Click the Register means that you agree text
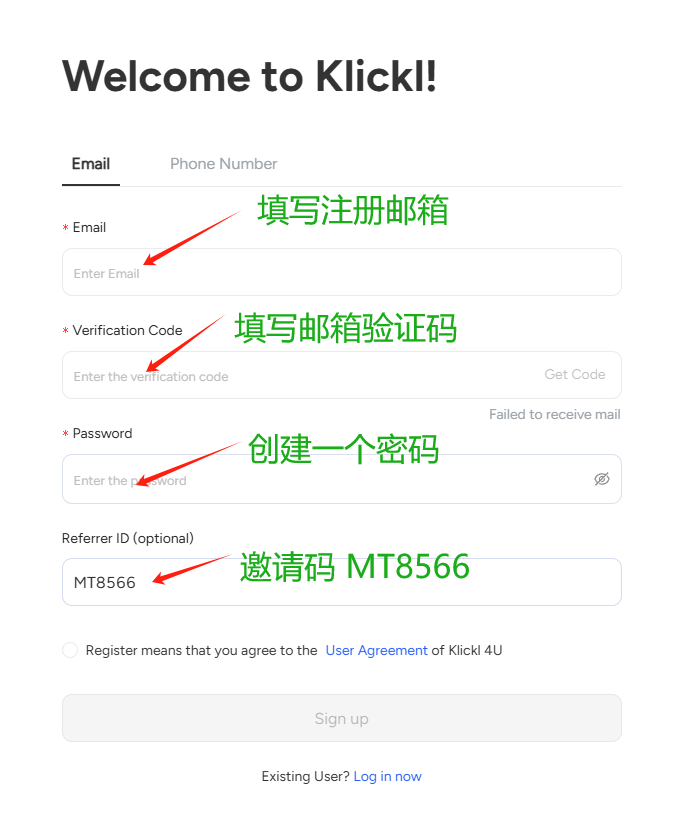Image resolution: width=696 pixels, height=824 pixels. [x=201, y=651]
